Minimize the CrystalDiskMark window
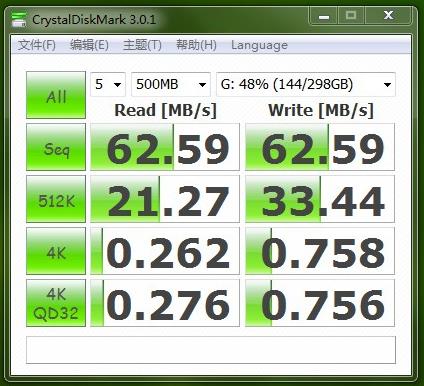The width and height of the screenshot is (424, 386). click(324, 16)
